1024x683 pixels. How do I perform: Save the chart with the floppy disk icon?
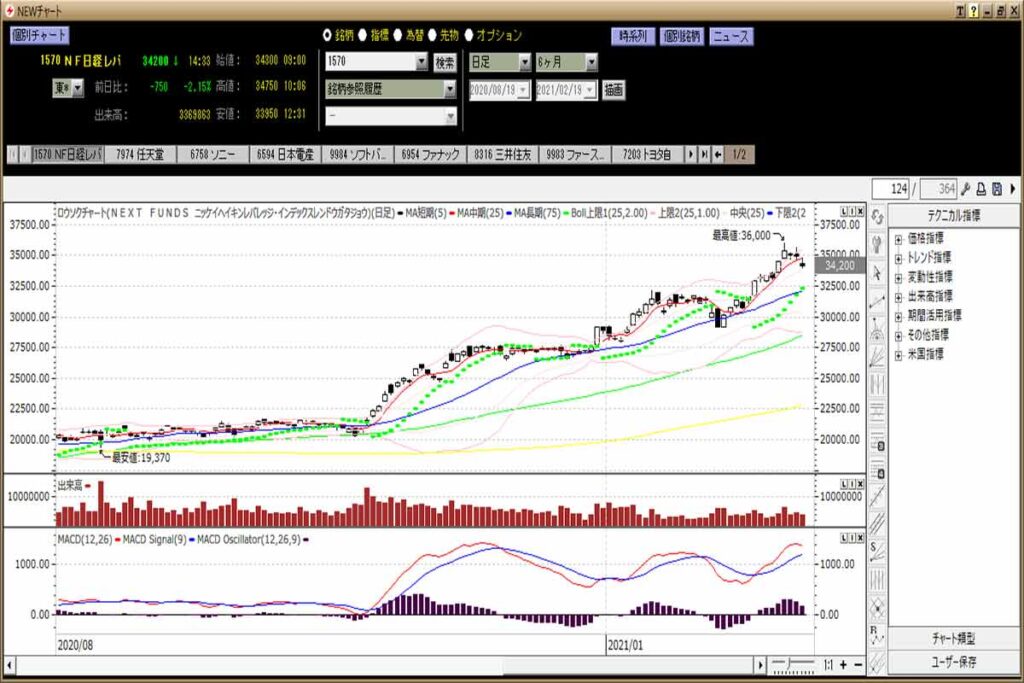pyautogui.click(x=997, y=189)
